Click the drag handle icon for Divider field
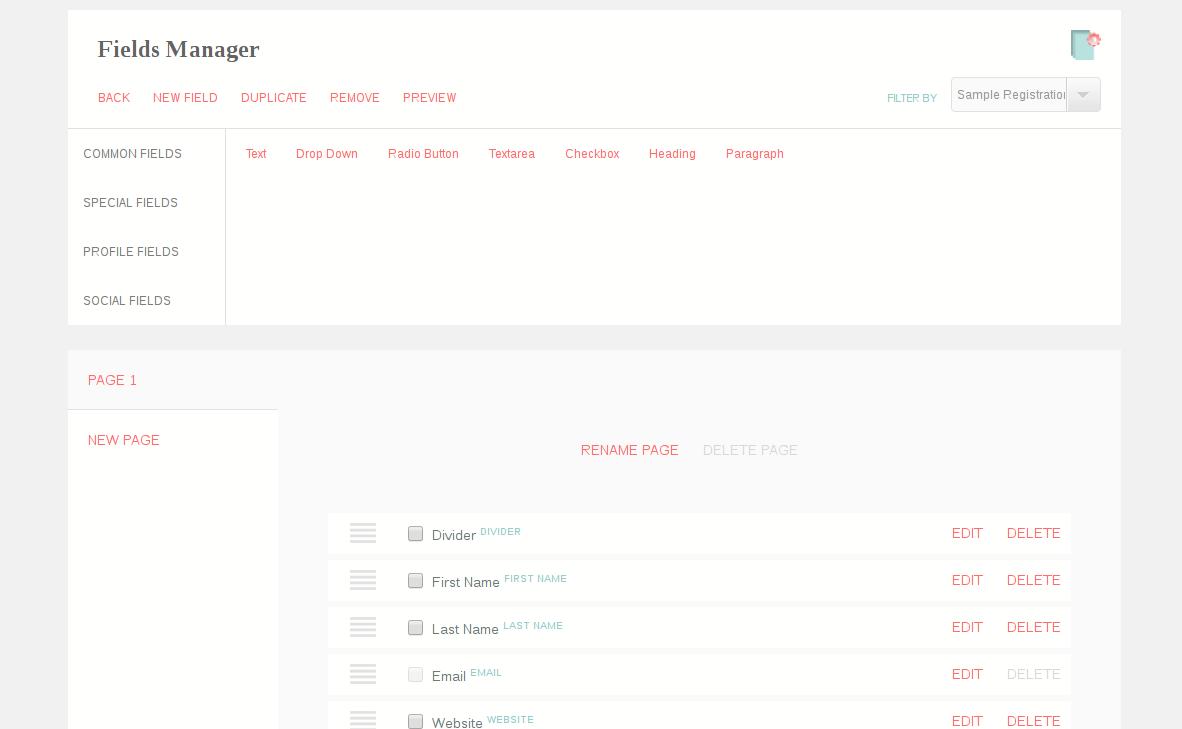1182x729 pixels. (x=363, y=533)
